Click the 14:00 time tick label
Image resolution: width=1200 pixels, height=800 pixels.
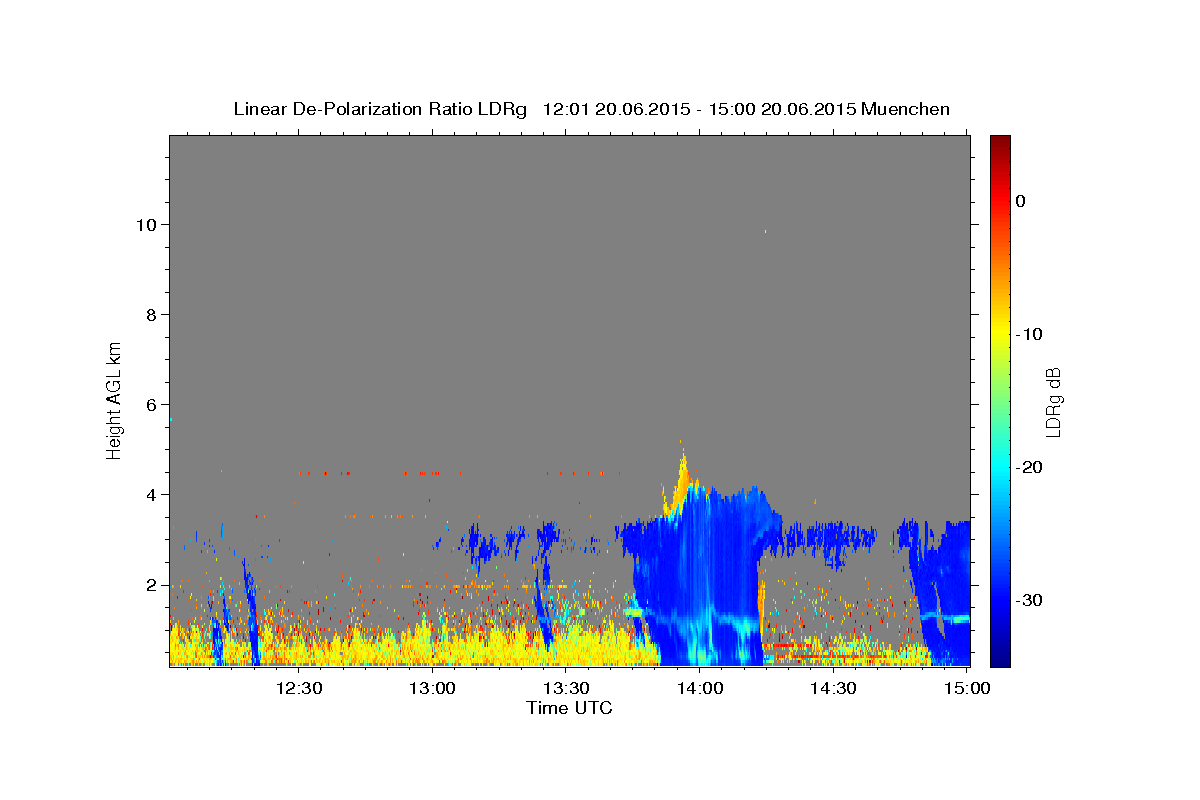699,688
